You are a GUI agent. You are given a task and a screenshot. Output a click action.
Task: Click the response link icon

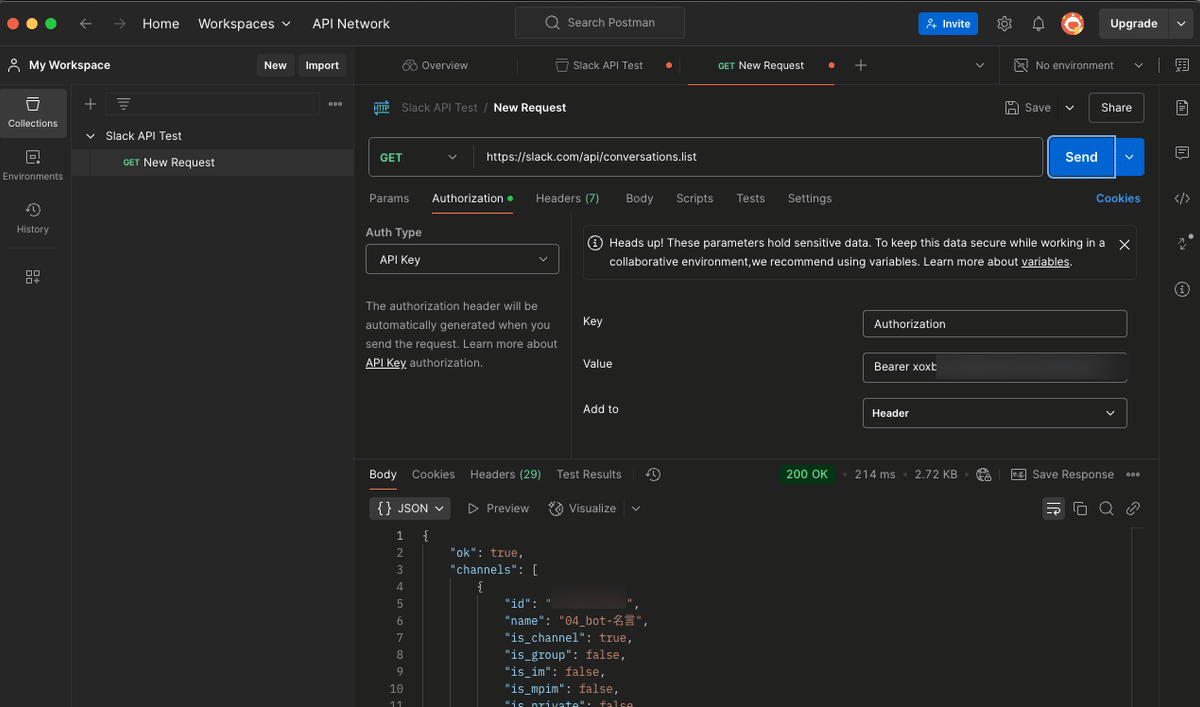(1133, 509)
